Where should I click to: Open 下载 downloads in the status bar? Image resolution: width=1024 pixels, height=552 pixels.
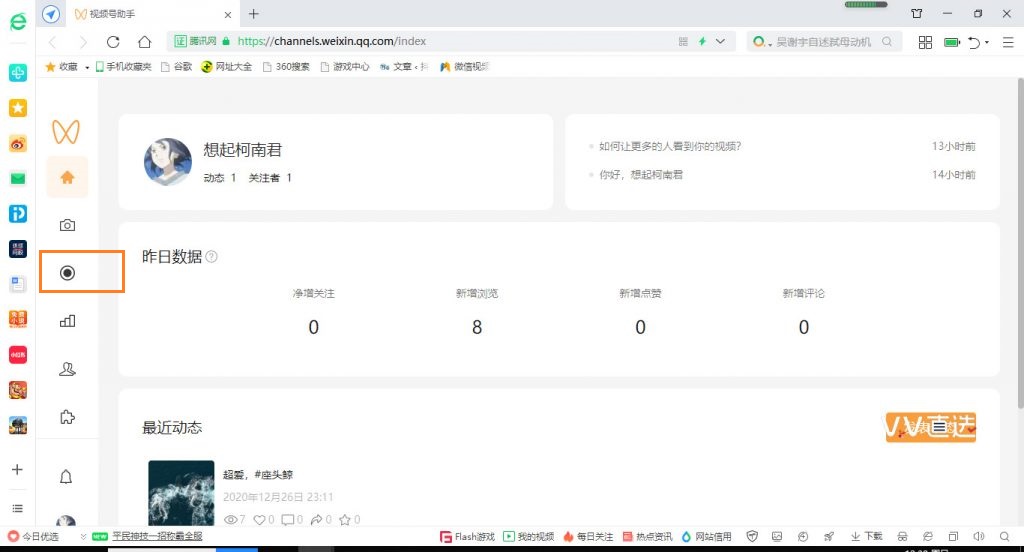(867, 537)
